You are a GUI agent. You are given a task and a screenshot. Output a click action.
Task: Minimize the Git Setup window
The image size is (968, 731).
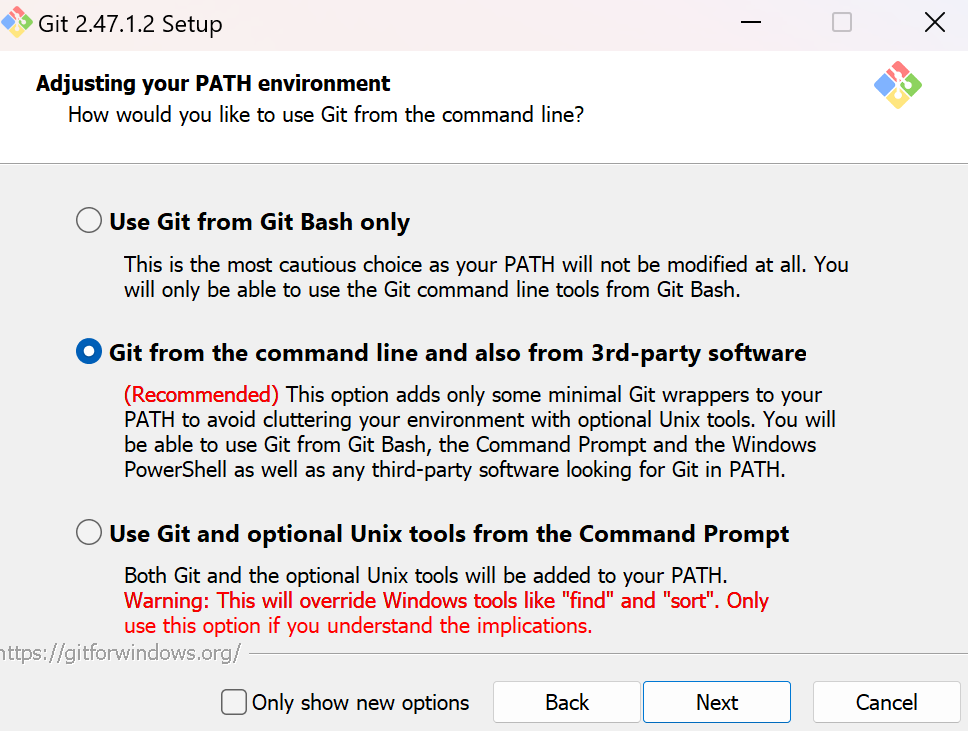click(x=751, y=23)
